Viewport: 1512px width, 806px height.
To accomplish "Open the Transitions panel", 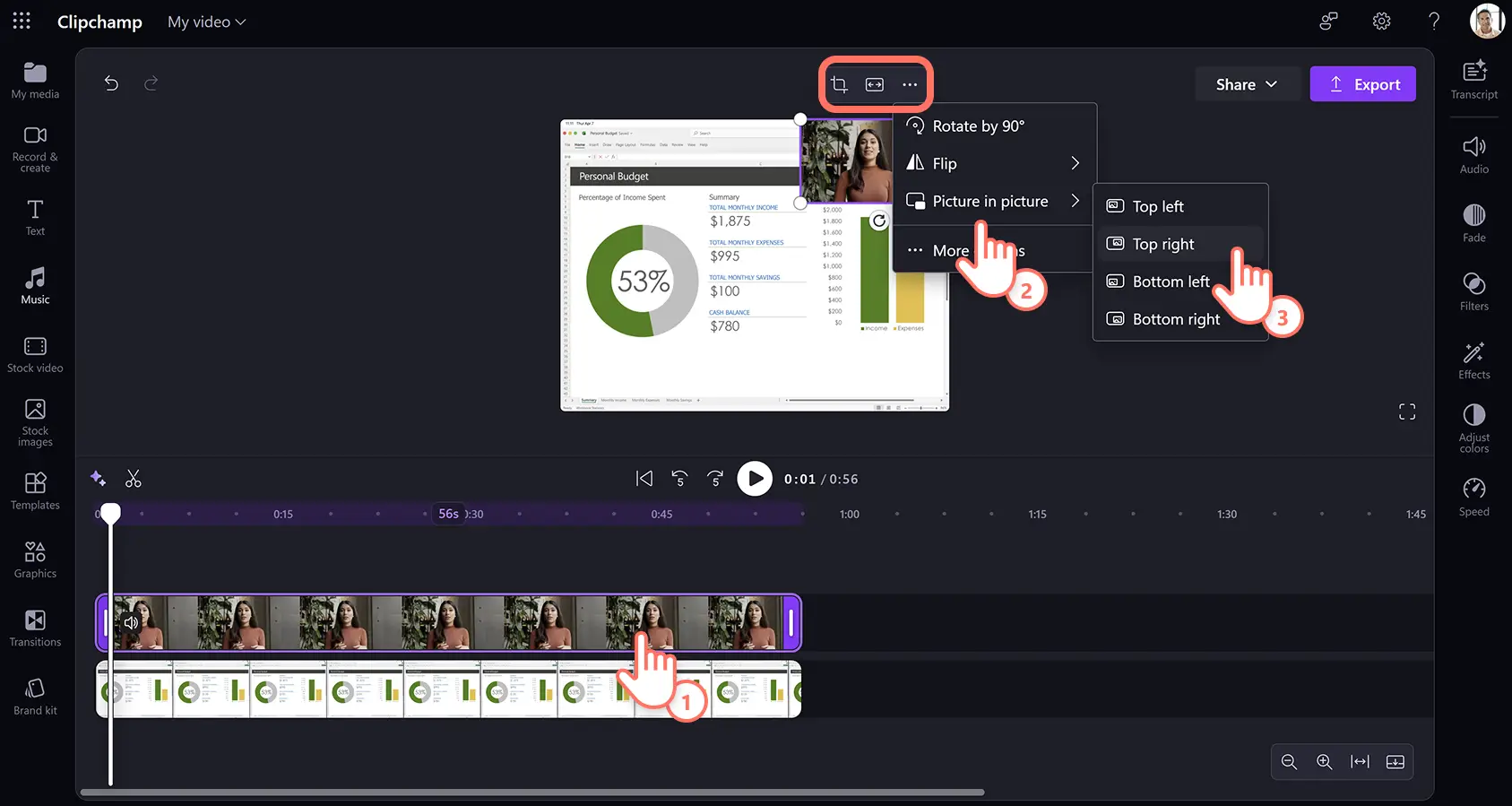I will 35,629.
